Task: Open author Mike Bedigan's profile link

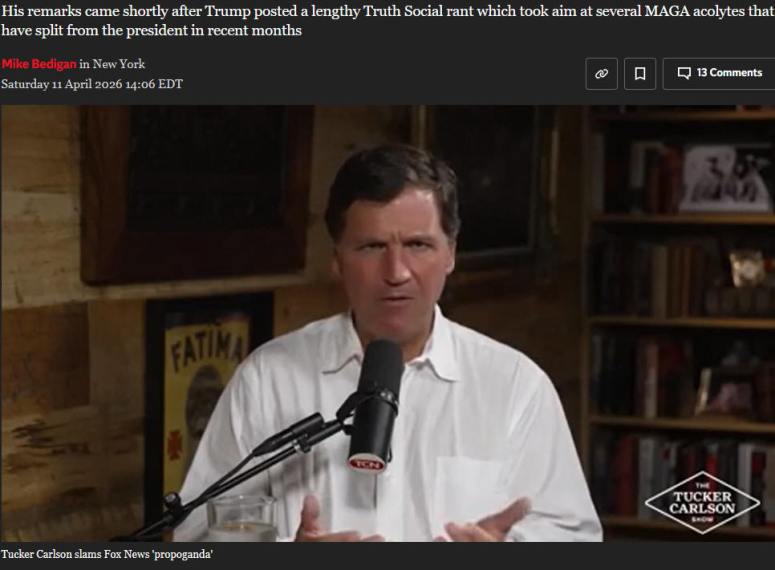Action: 39,64
